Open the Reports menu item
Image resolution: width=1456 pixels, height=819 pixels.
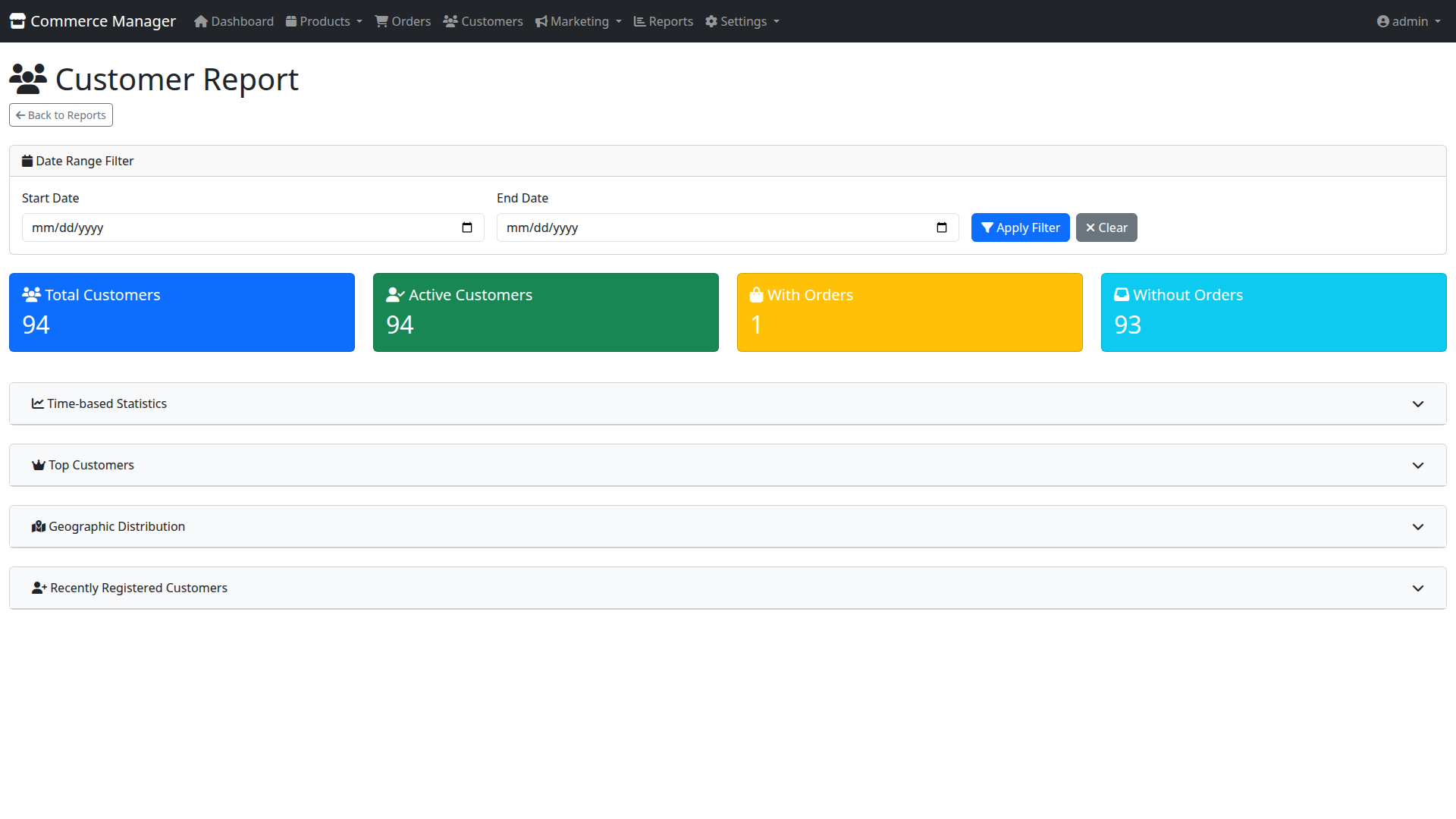tap(663, 22)
